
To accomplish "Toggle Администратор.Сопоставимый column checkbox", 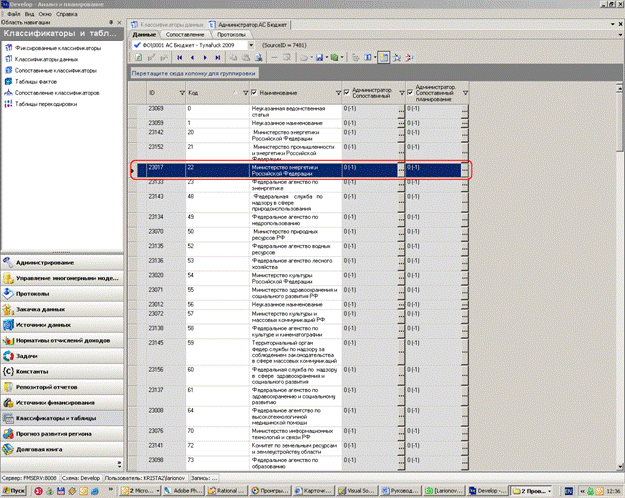I will tap(346, 93).
